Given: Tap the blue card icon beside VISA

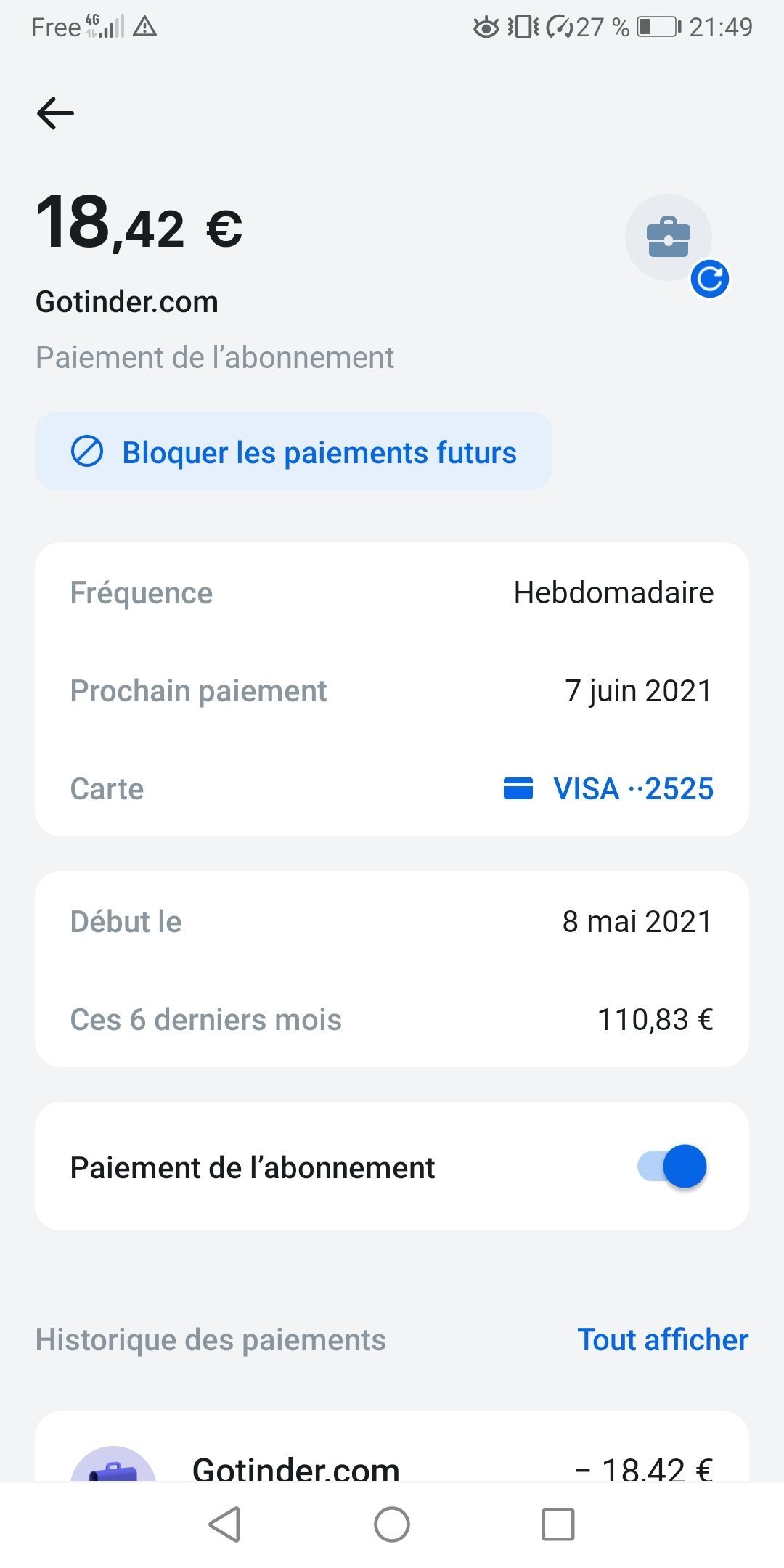Looking at the screenshot, I should point(518,788).
